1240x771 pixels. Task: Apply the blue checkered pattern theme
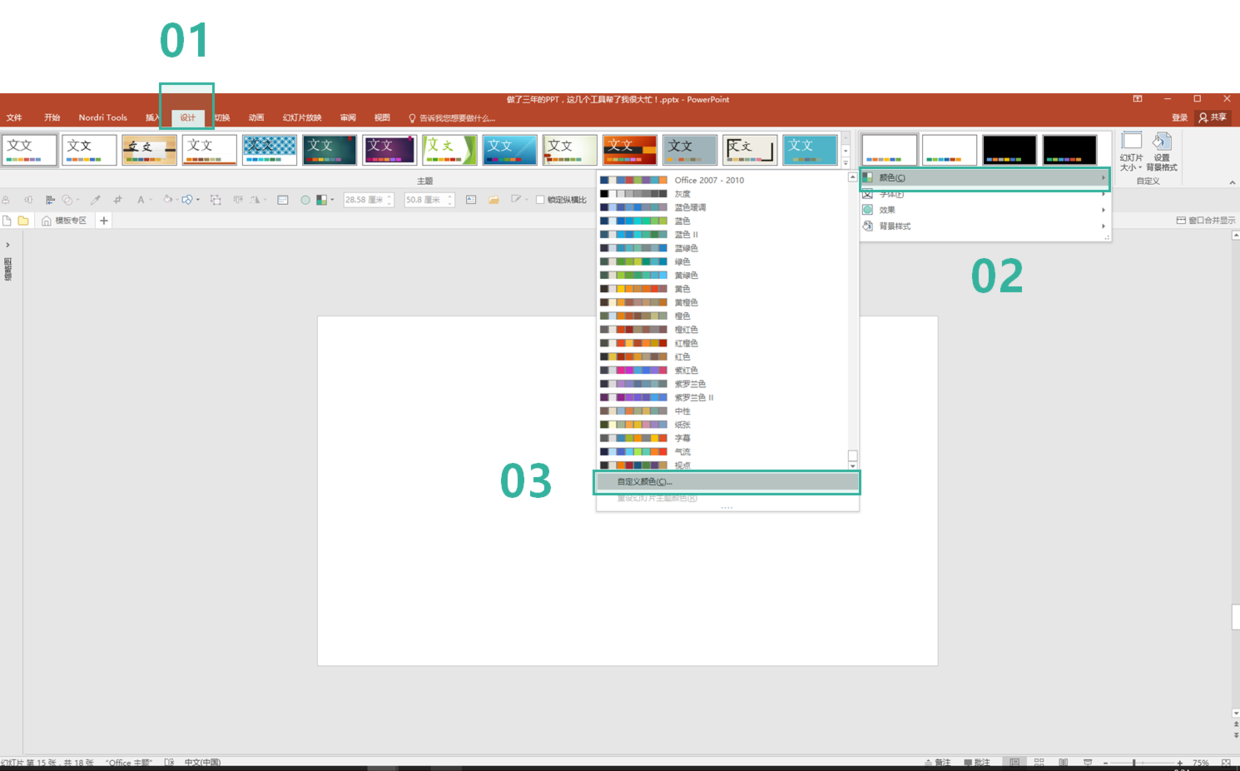click(269, 150)
